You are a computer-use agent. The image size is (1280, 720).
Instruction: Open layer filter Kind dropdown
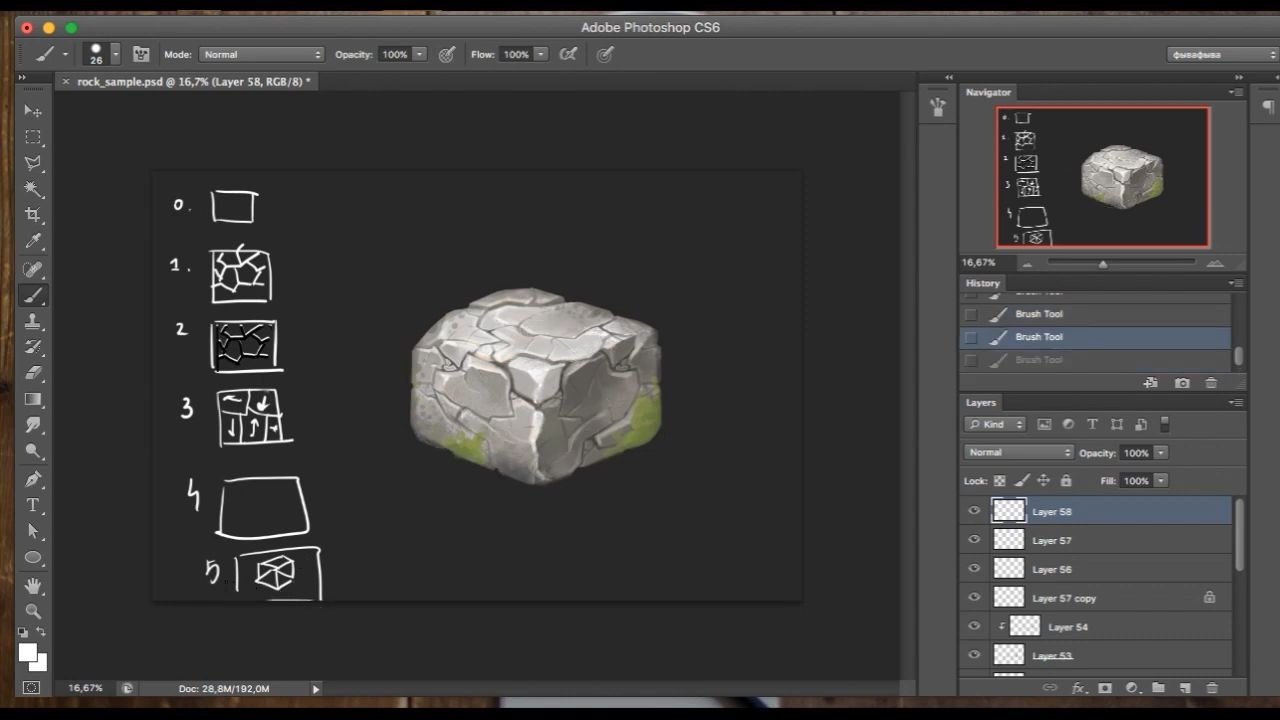[x=995, y=424]
